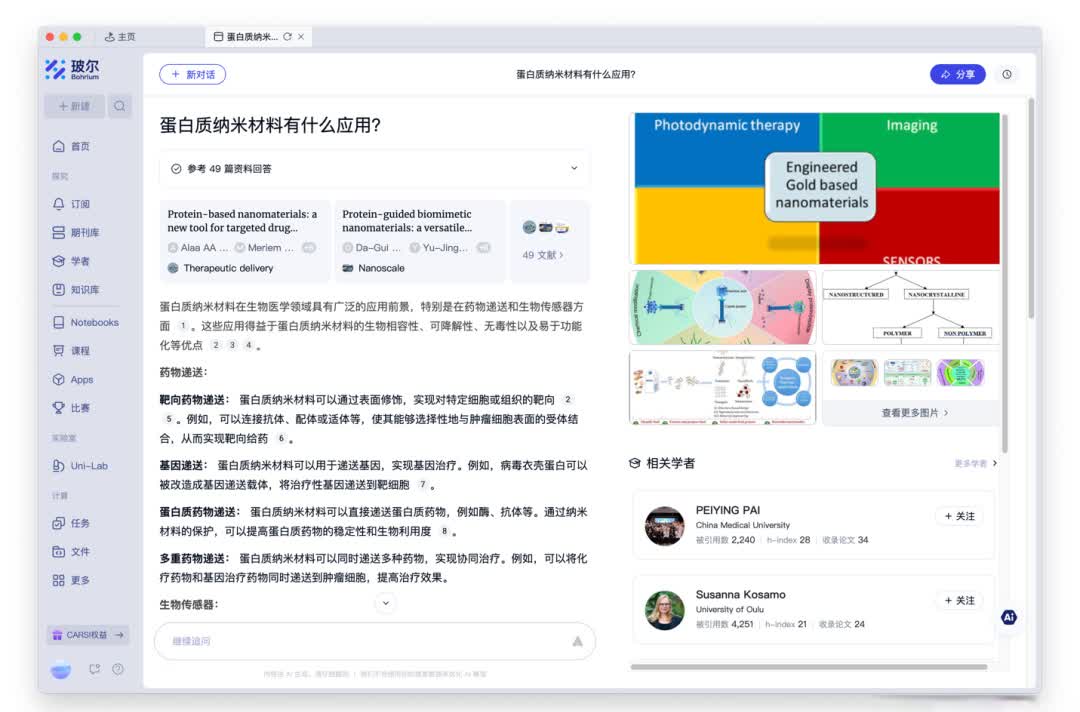
Task: Click the 新建 button in sidebar
Action: (x=74, y=106)
